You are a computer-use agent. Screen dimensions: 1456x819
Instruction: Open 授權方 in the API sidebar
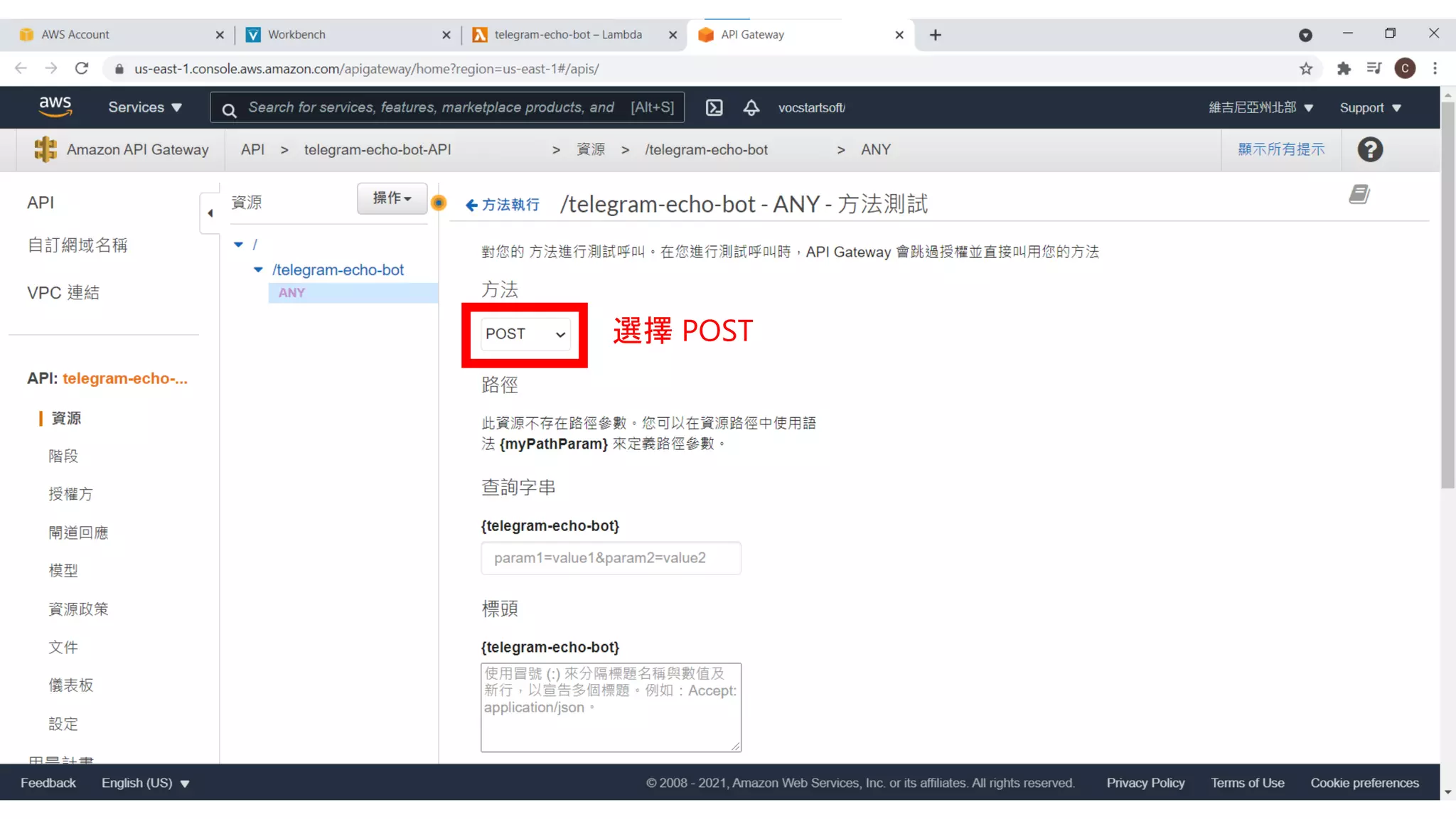tap(70, 493)
